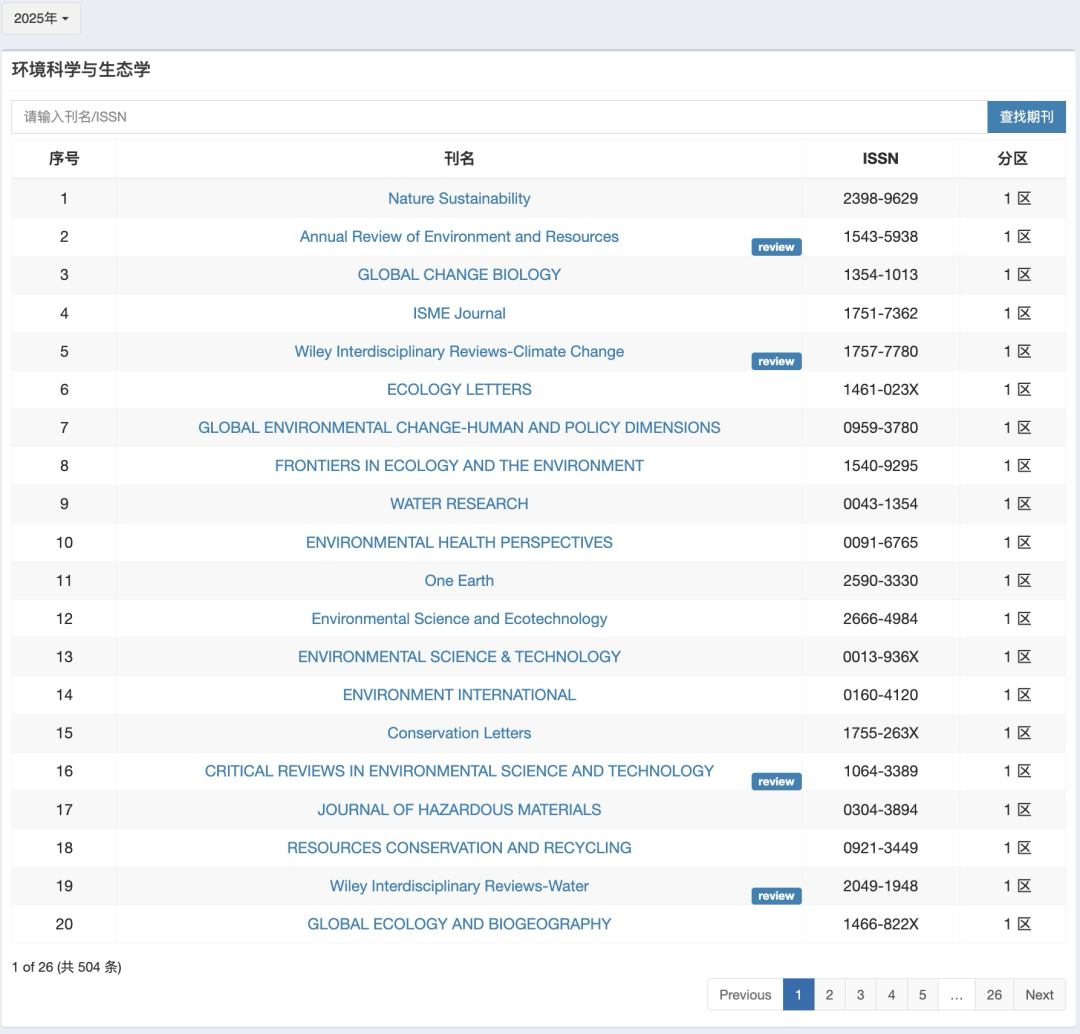Open Environmental Science and Ecotechnology link
The height and width of the screenshot is (1034, 1080).
click(x=459, y=619)
